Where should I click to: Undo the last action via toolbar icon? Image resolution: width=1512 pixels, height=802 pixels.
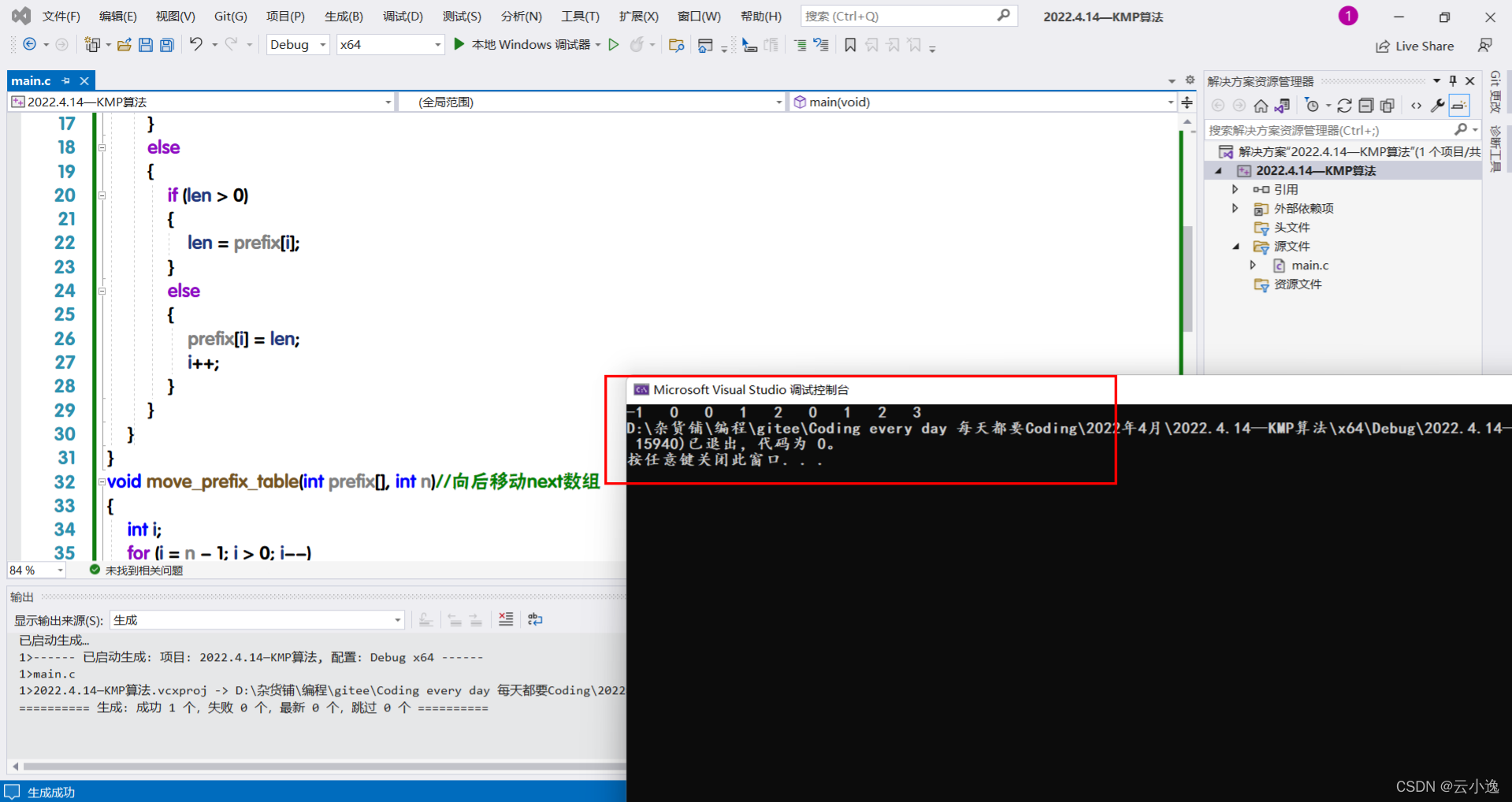tap(195, 45)
